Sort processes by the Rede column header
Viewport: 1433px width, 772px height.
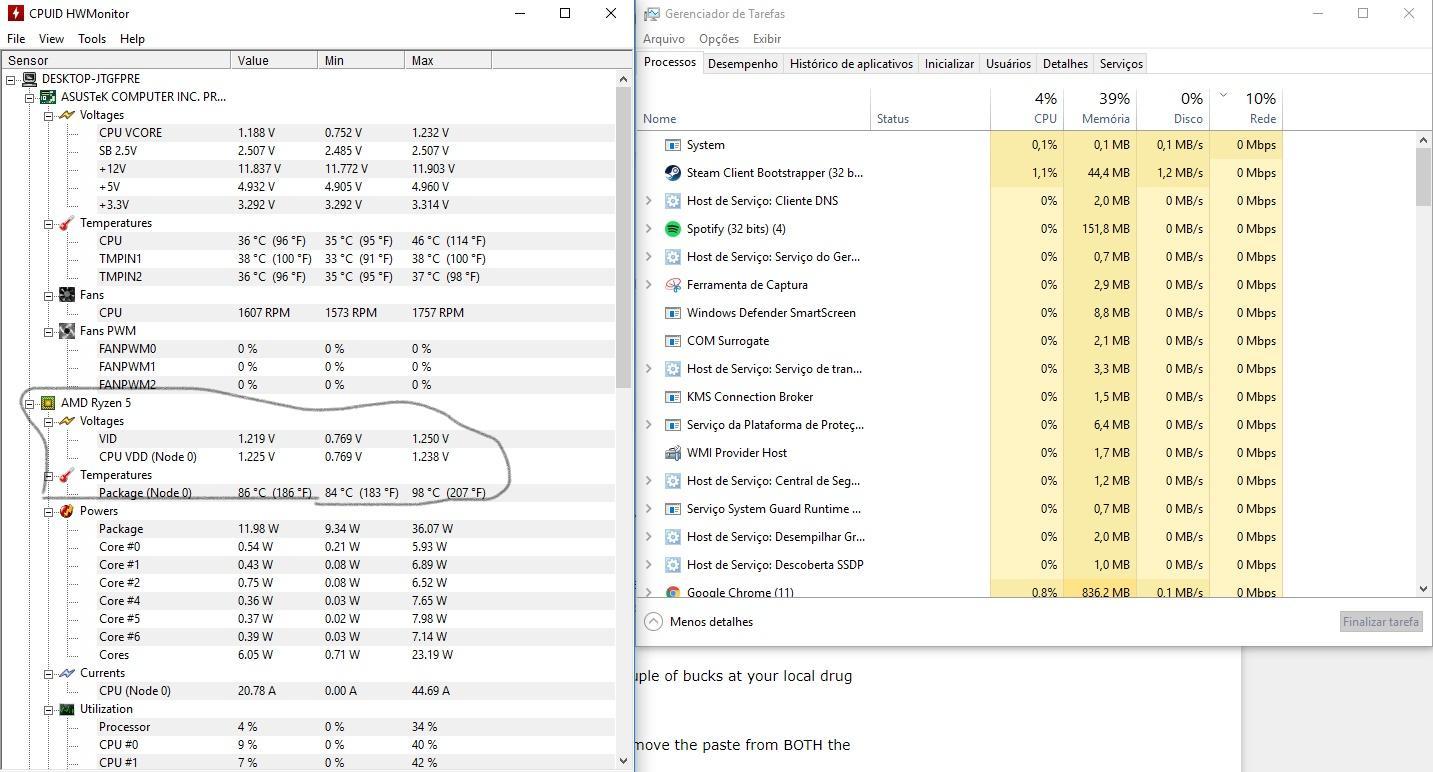point(1246,109)
